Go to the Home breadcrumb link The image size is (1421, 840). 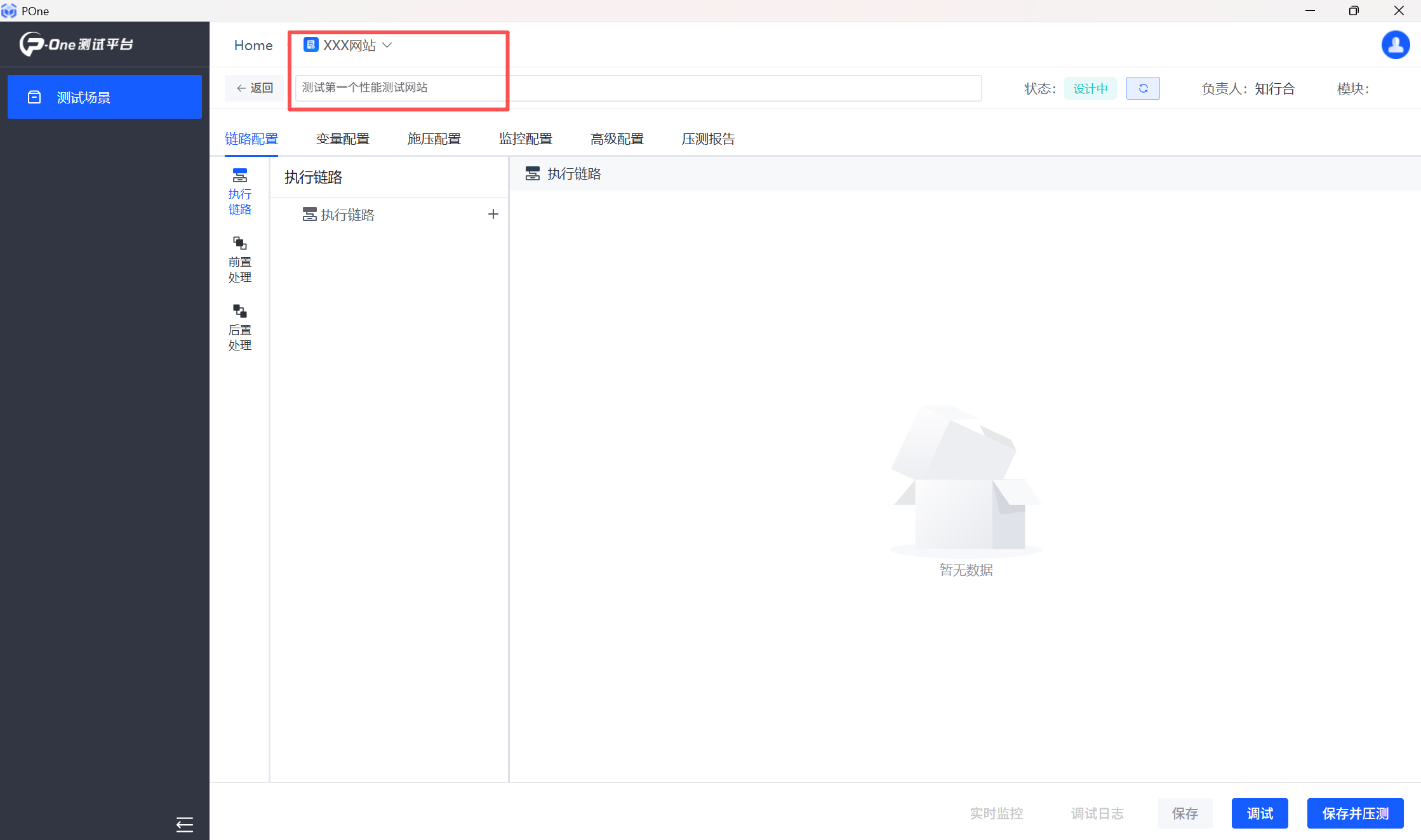point(253,45)
